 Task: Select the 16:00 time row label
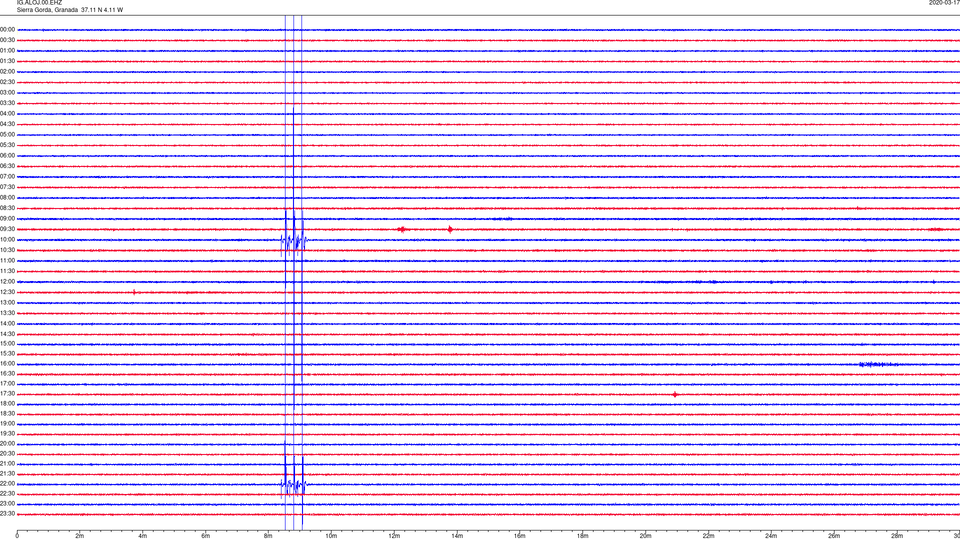7,364
